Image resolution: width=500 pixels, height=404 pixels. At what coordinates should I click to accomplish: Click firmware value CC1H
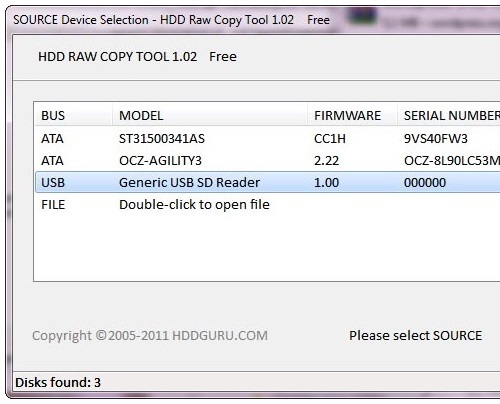tap(330, 139)
